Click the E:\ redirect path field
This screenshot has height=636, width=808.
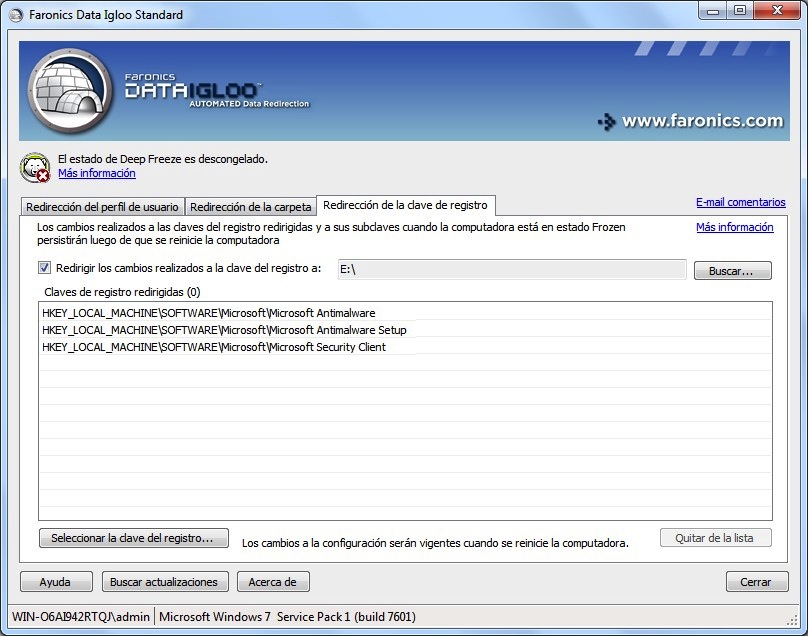click(x=512, y=269)
